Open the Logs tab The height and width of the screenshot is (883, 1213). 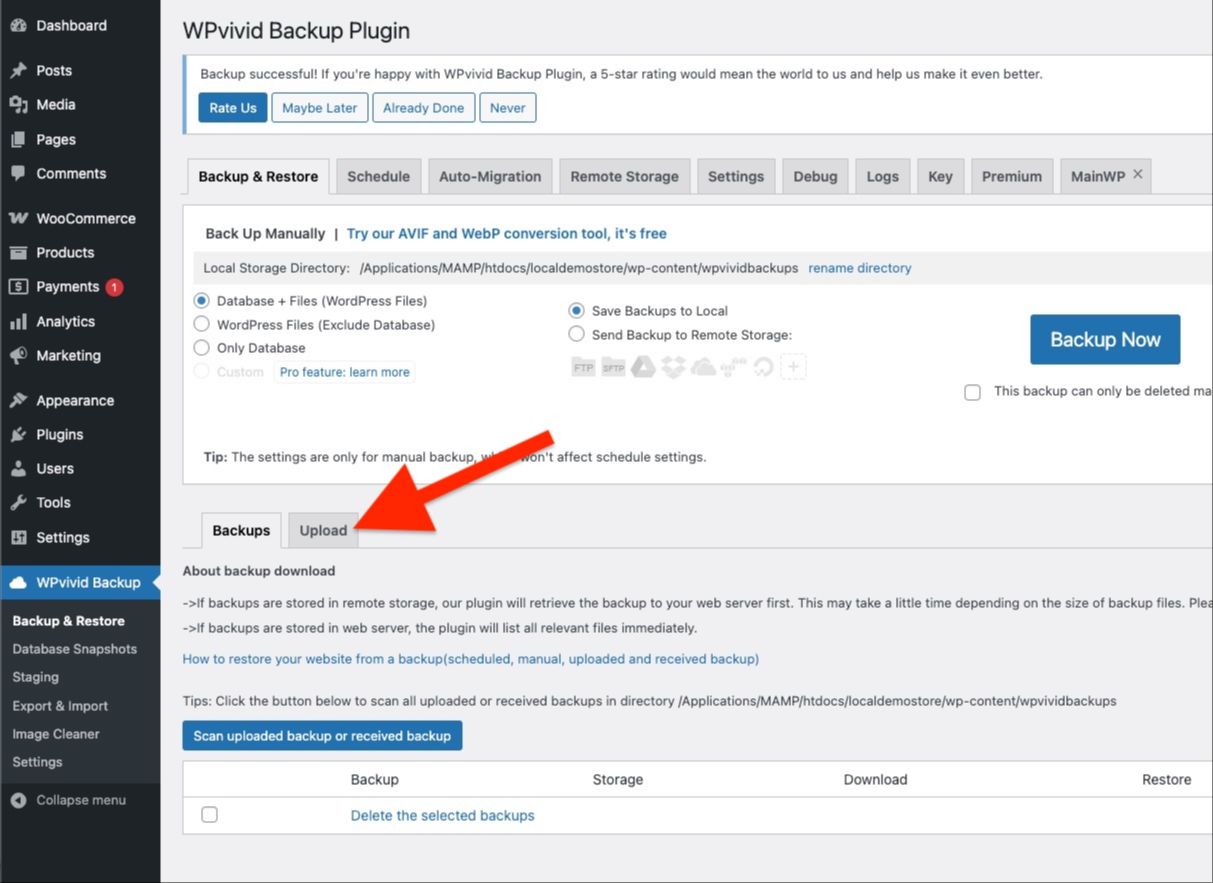pos(882,176)
